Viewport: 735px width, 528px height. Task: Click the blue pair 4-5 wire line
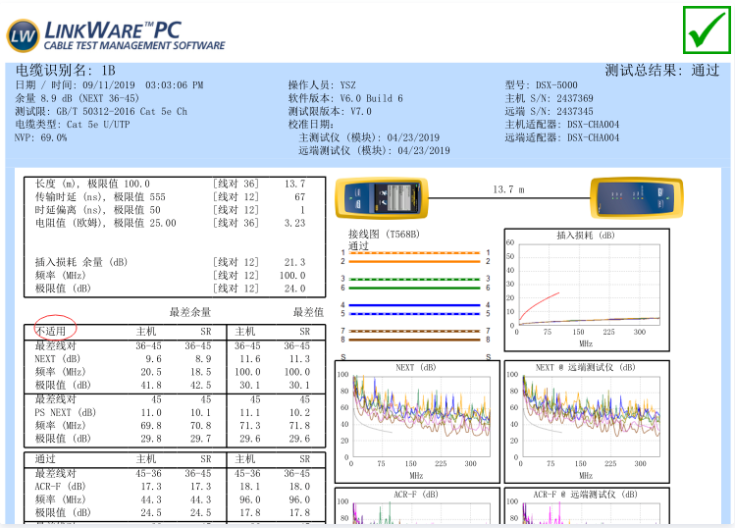pos(413,308)
